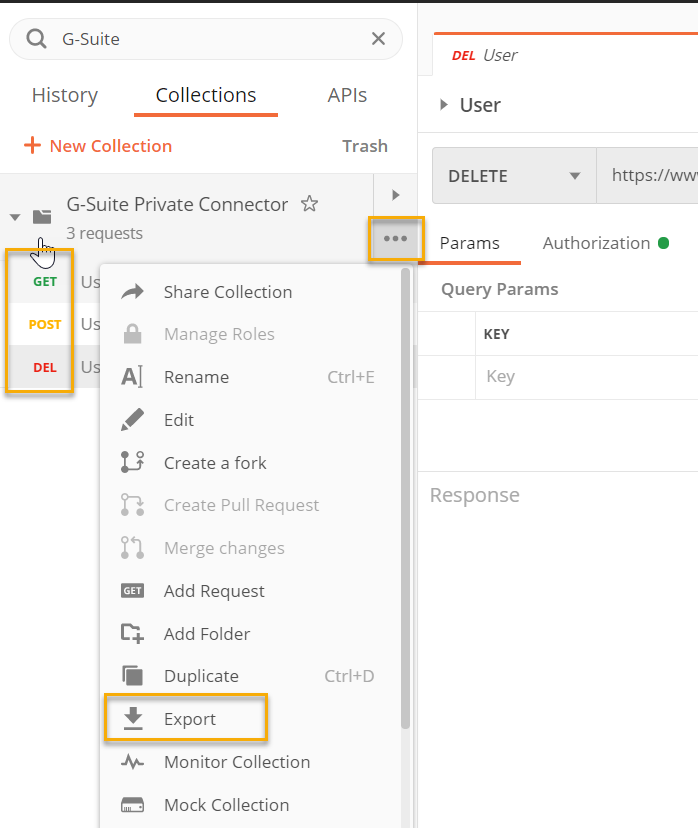Click the Mock Collection server icon

[x=132, y=805]
